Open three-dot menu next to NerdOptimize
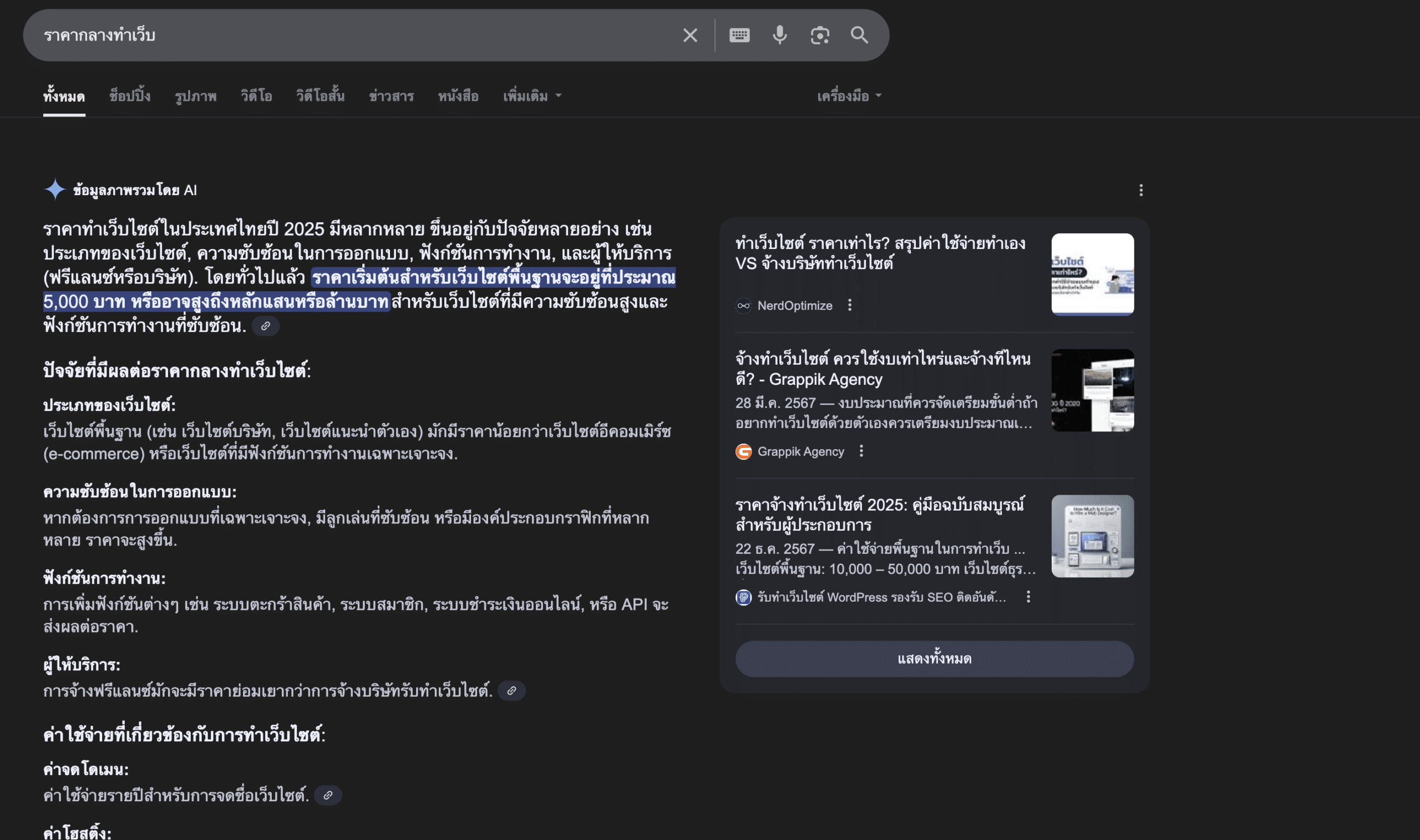1420x840 pixels. click(849, 306)
